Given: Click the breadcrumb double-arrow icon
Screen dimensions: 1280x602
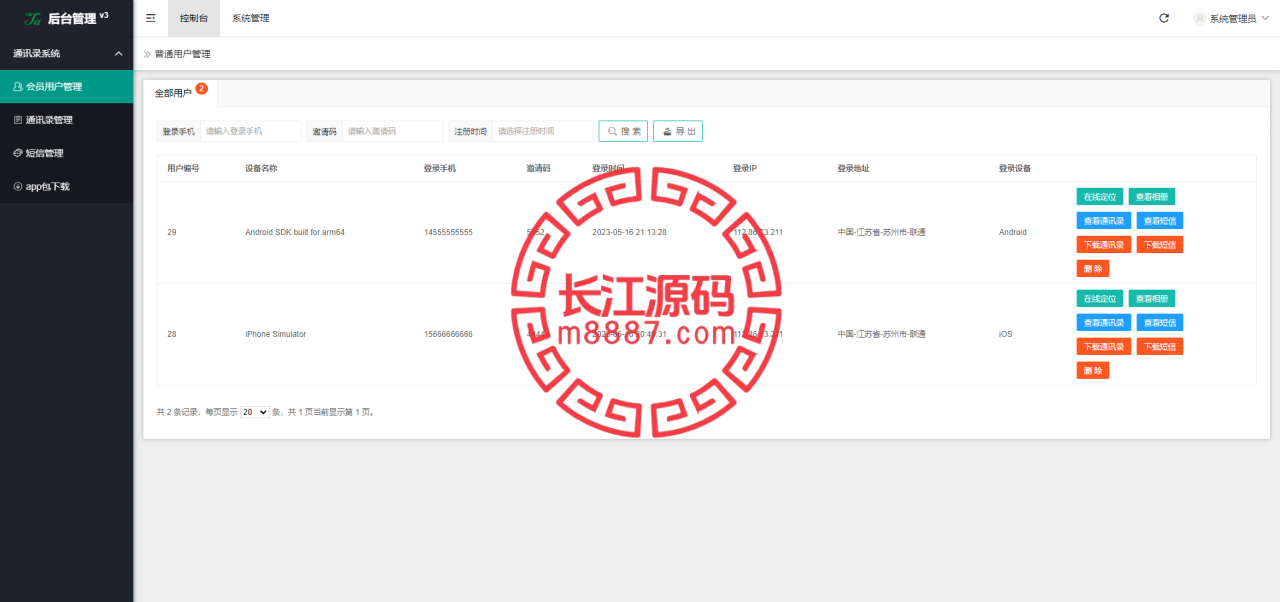Looking at the screenshot, I should tap(147, 54).
